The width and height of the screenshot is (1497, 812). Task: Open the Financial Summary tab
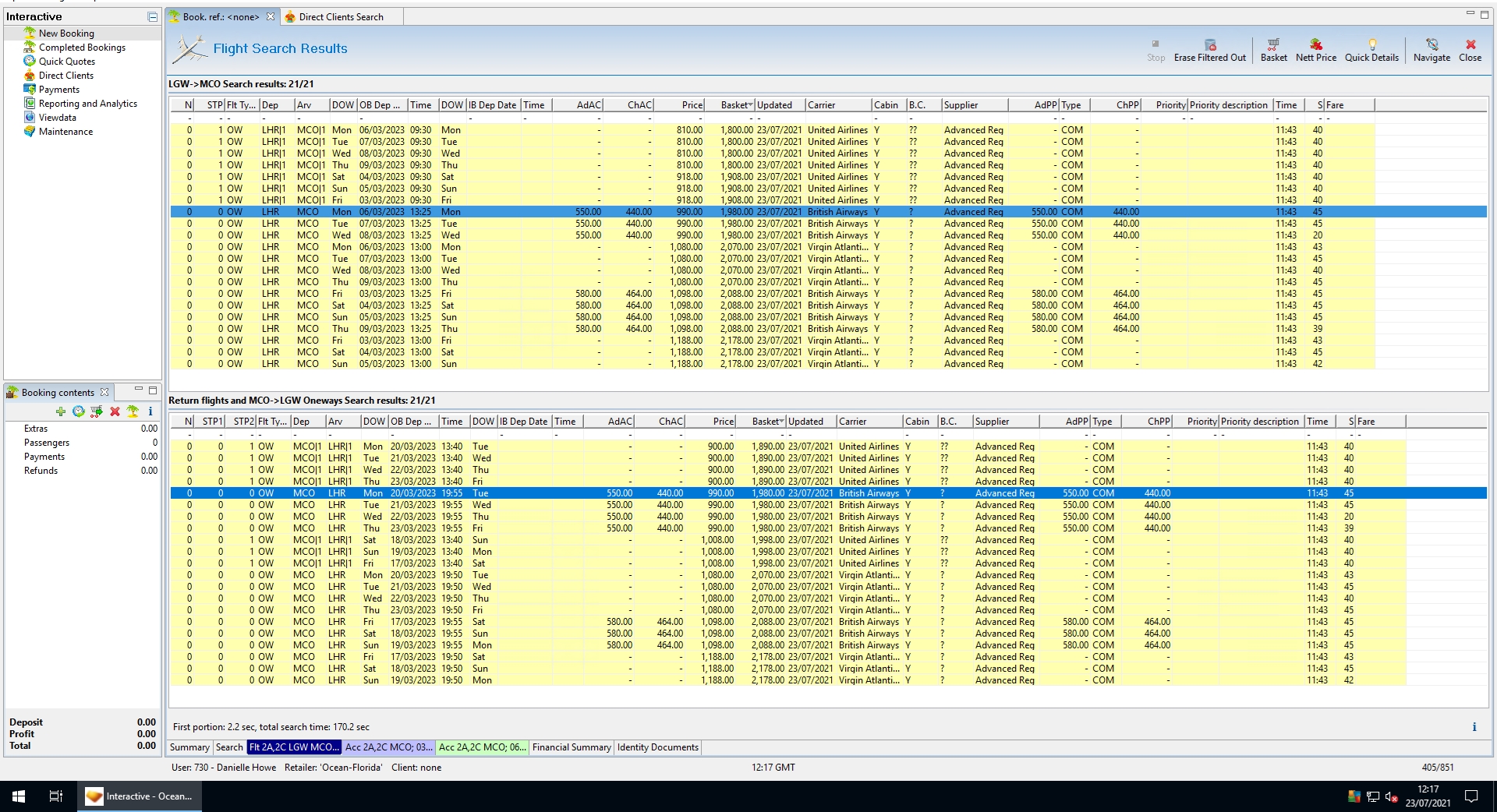point(571,747)
